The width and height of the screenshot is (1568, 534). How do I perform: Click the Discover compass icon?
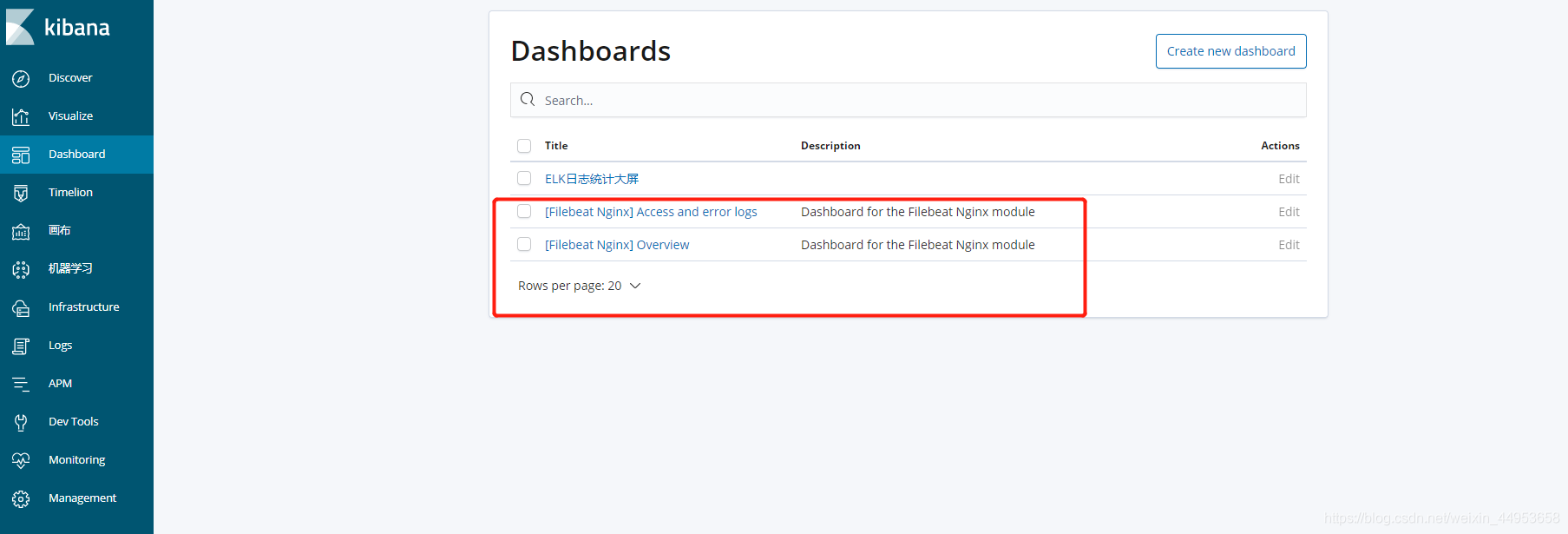(x=21, y=78)
